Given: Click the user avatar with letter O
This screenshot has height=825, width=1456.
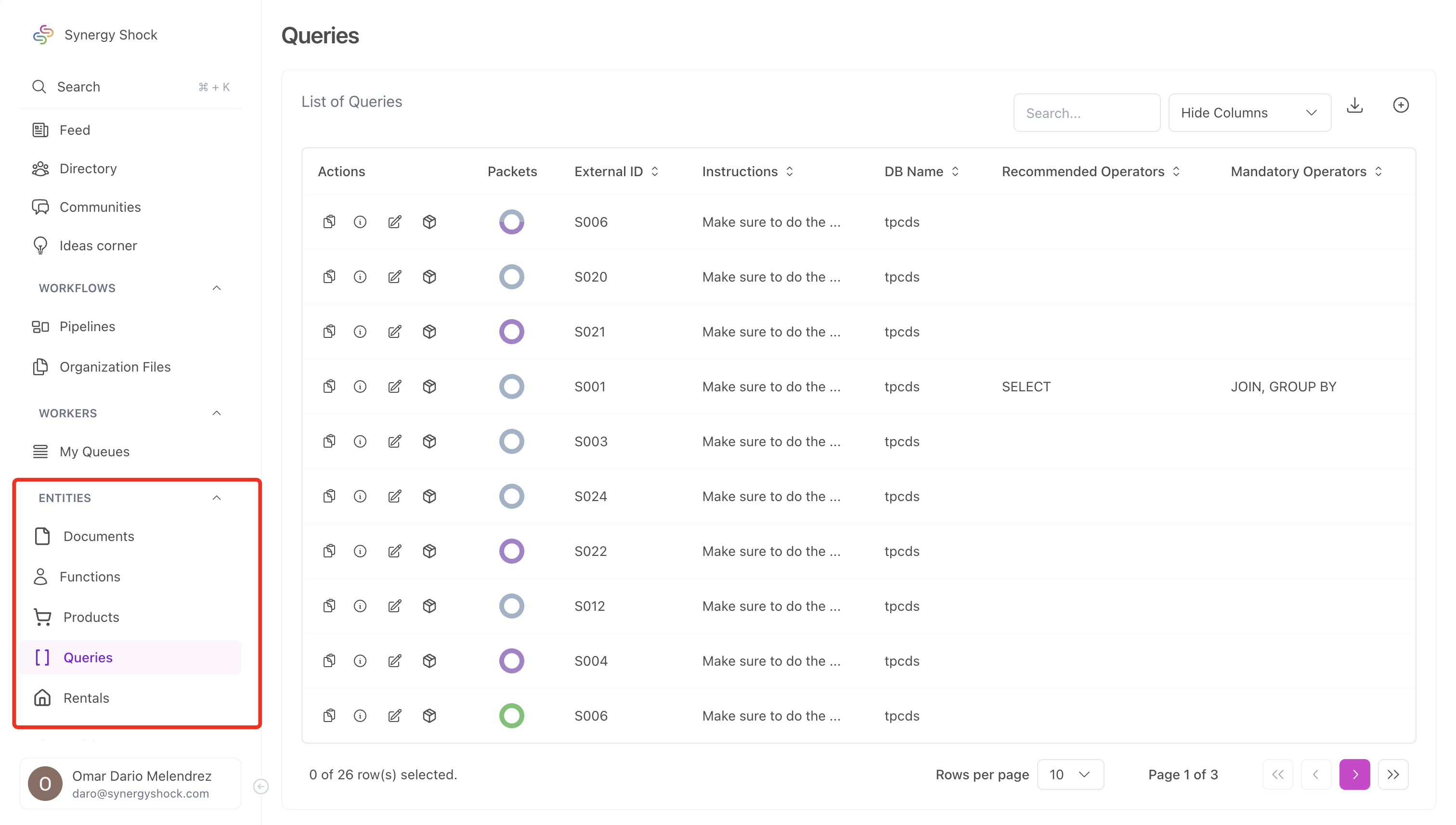Looking at the screenshot, I should coord(45,784).
